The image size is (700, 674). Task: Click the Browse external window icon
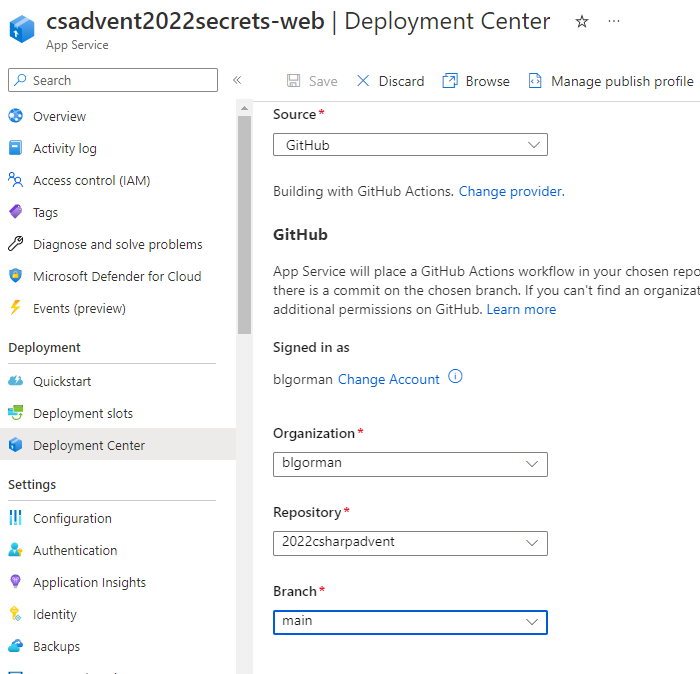coord(450,81)
